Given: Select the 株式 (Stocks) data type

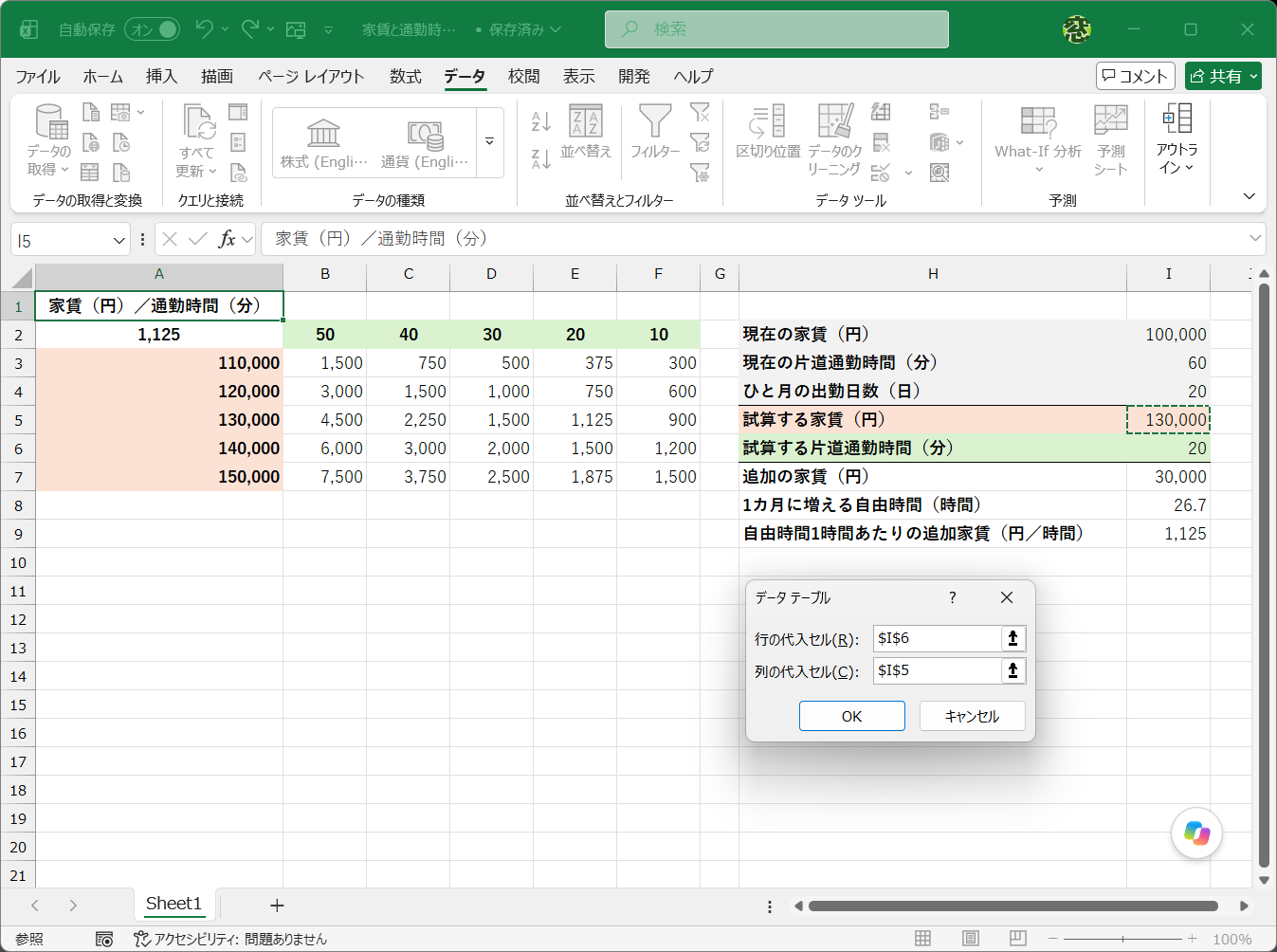Looking at the screenshot, I should (x=324, y=142).
